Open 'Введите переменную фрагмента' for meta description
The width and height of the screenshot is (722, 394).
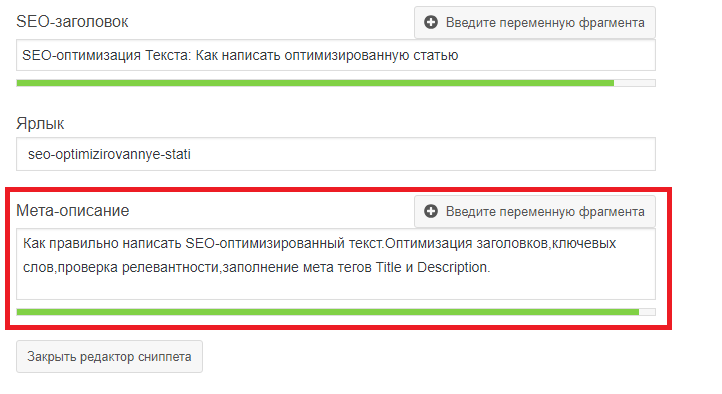point(535,211)
